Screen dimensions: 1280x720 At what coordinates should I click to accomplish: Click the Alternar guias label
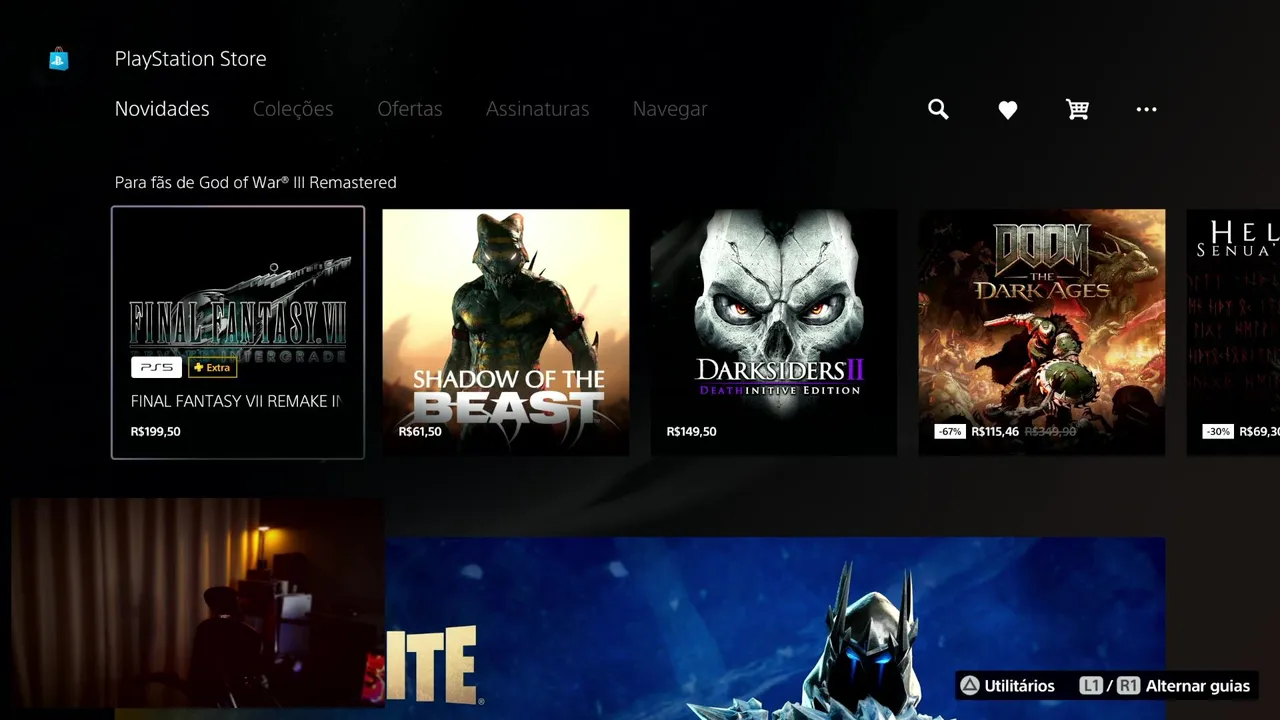[1198, 686]
